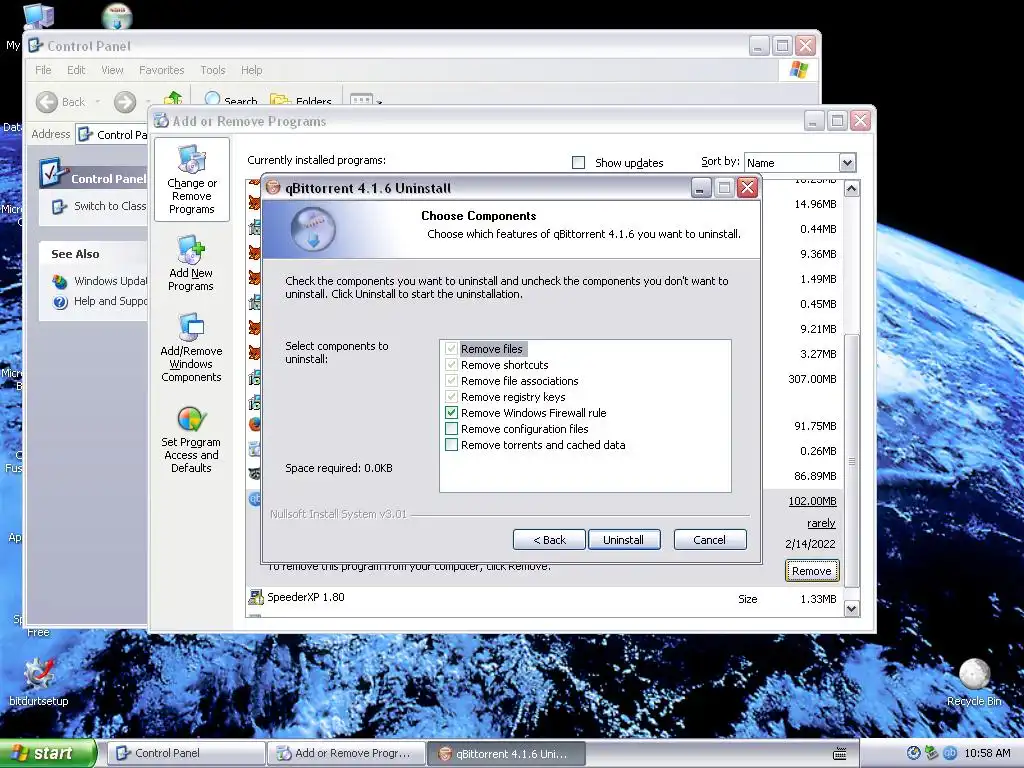Screen dimensions: 1024x768
Task: Click Forward arrow in Control Panel toolbar
Action: (125, 102)
